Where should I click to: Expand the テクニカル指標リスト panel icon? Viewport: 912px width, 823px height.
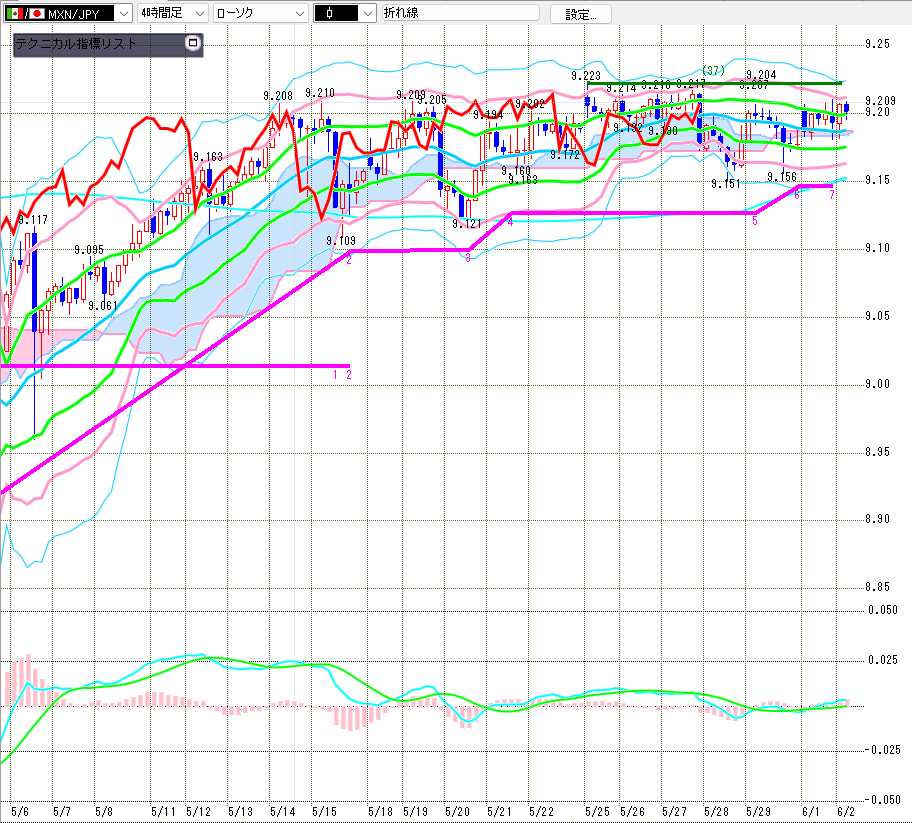(193, 42)
